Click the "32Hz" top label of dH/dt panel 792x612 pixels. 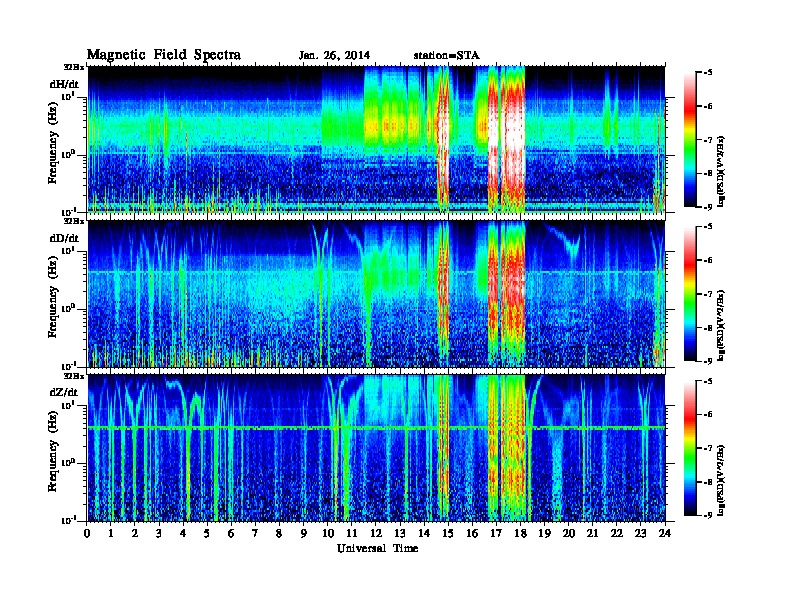tap(74, 67)
